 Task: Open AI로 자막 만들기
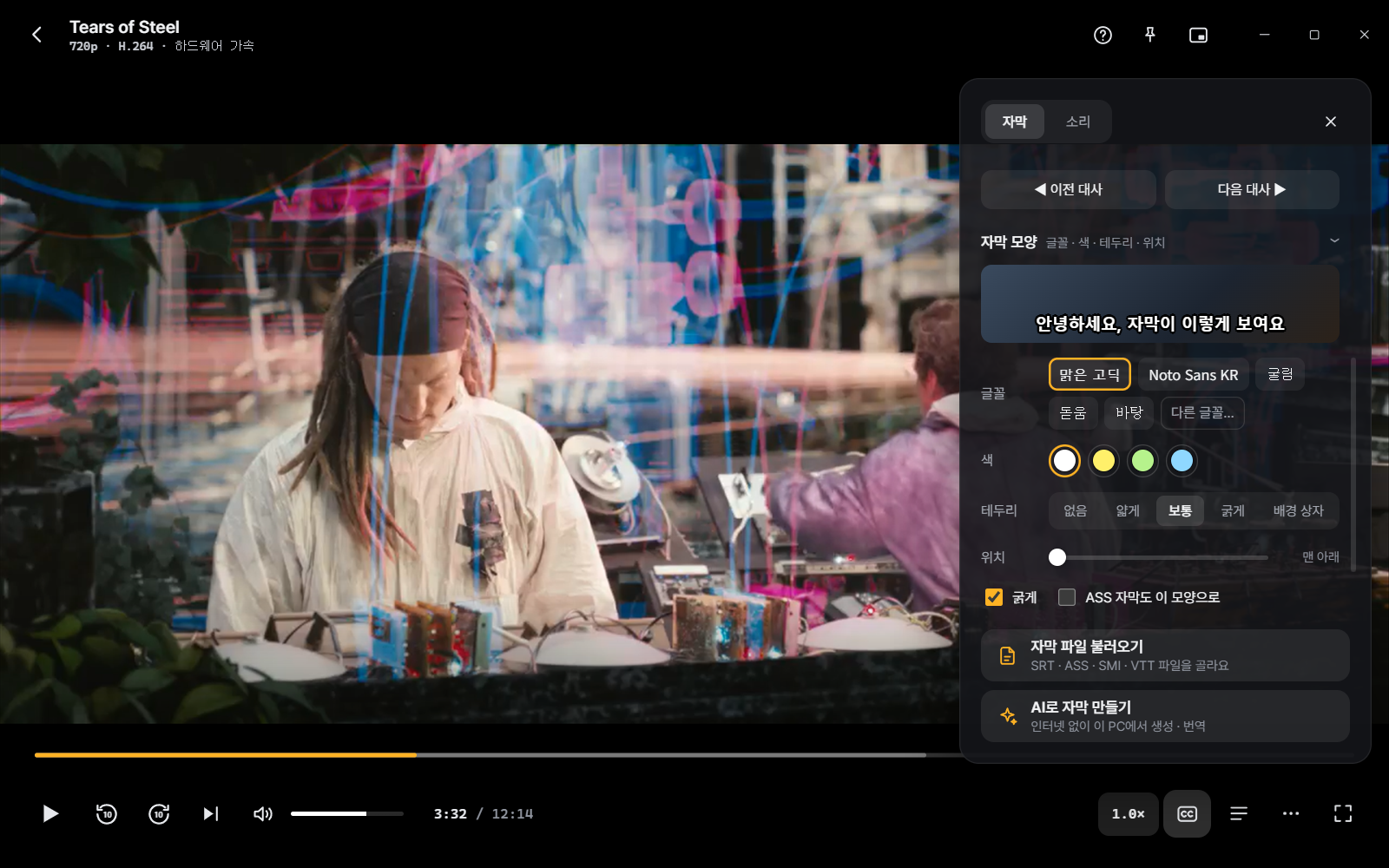tap(1165, 716)
